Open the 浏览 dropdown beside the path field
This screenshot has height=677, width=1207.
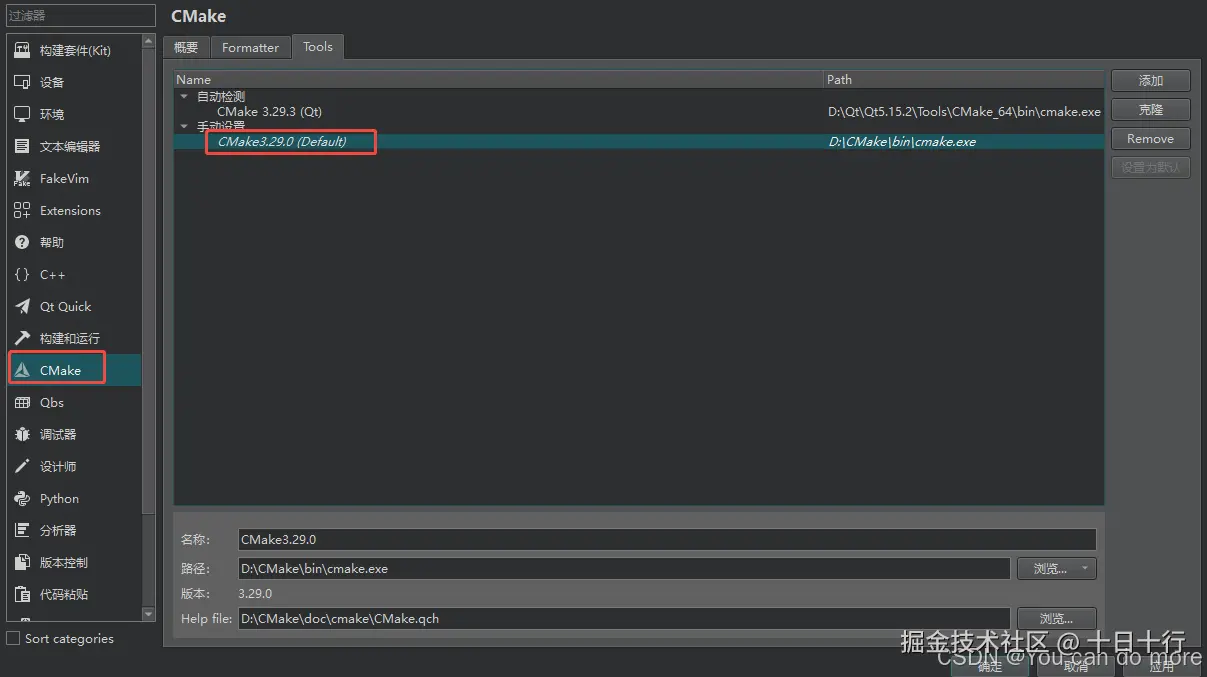(x=1057, y=568)
